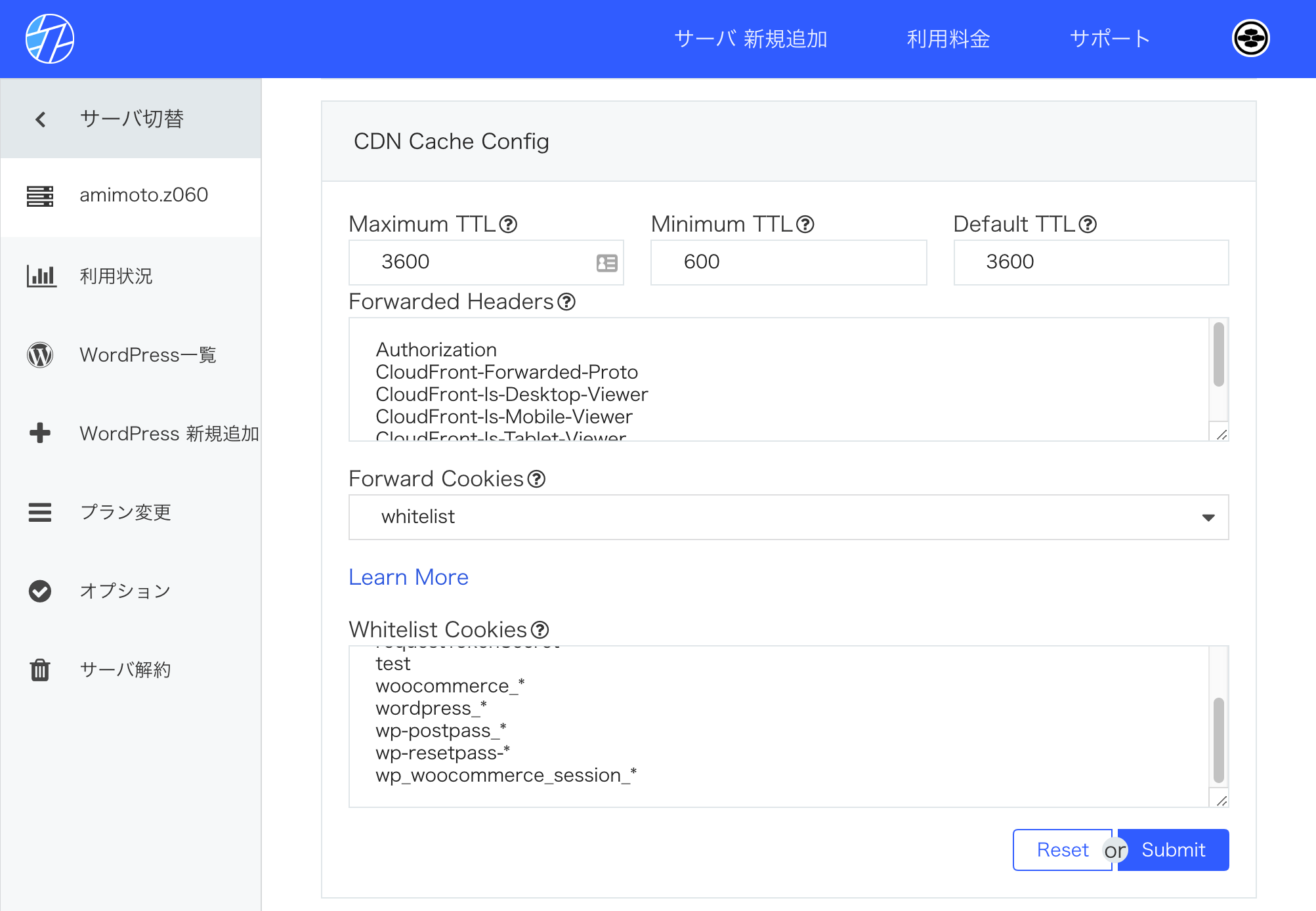Screen dimensions: 1316x911
Task: Click the wordpress_* cookie line
Action: click(431, 709)
